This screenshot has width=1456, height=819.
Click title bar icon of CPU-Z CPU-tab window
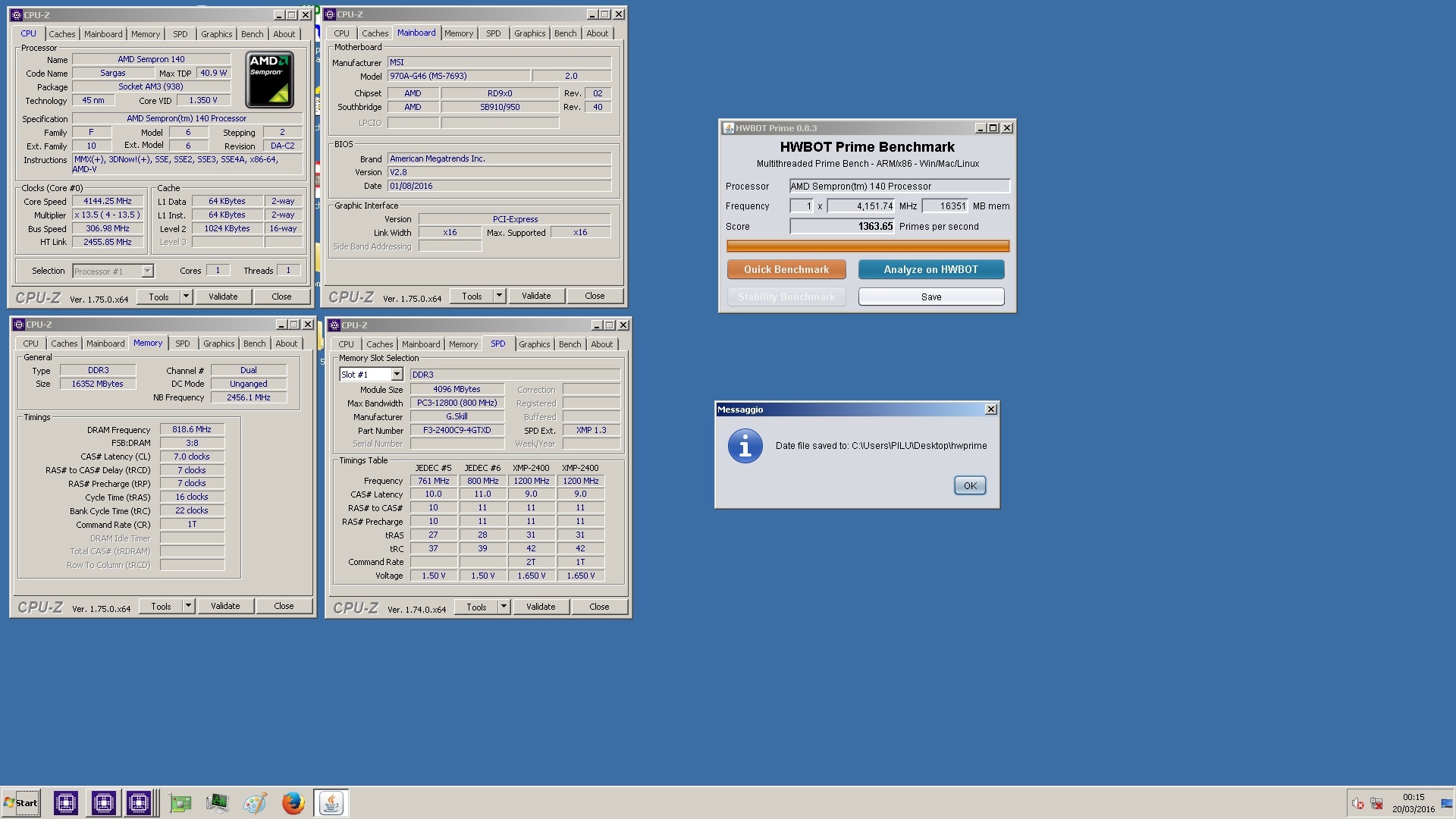[17, 15]
